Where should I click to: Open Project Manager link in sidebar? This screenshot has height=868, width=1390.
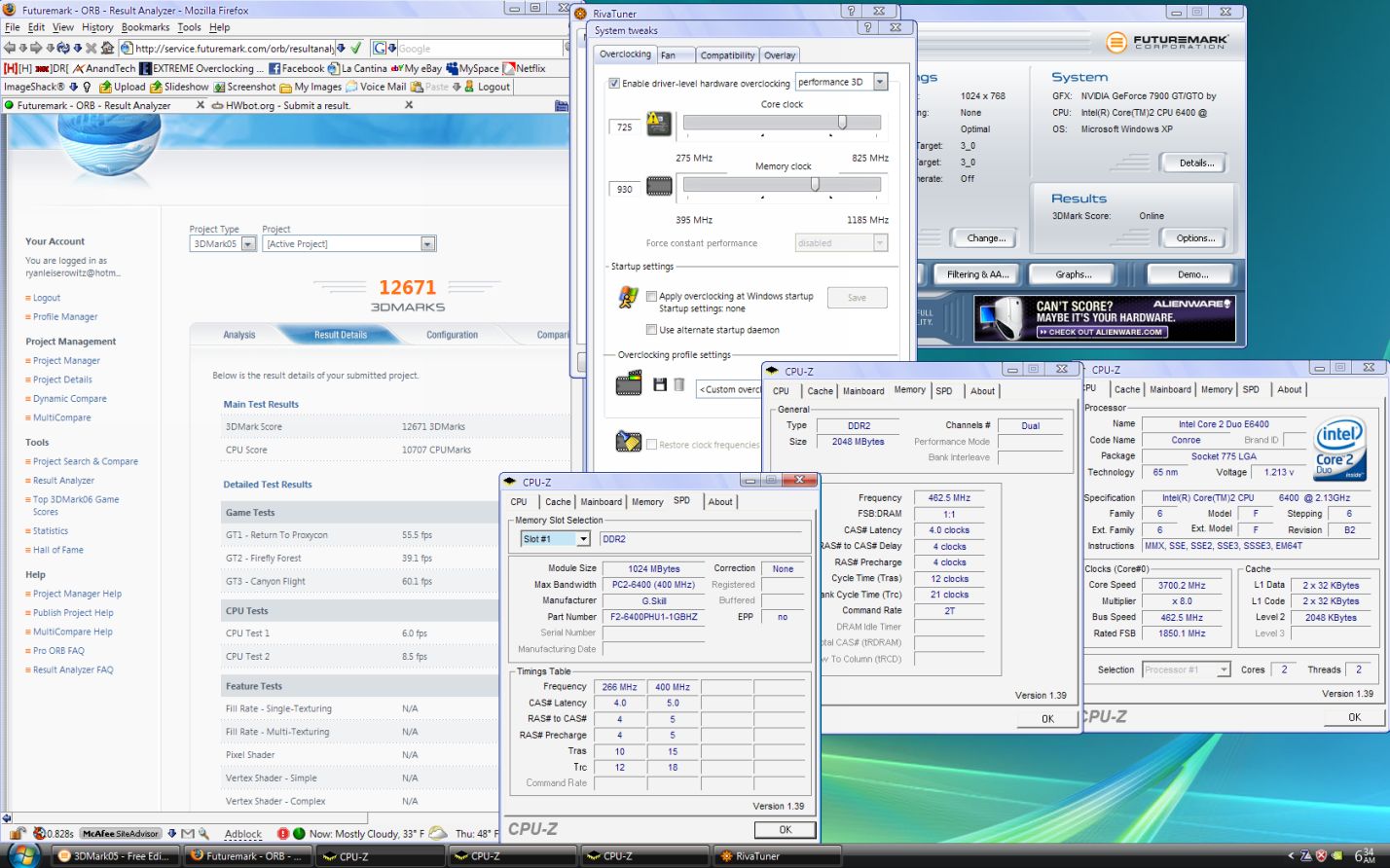pyautogui.click(x=66, y=361)
